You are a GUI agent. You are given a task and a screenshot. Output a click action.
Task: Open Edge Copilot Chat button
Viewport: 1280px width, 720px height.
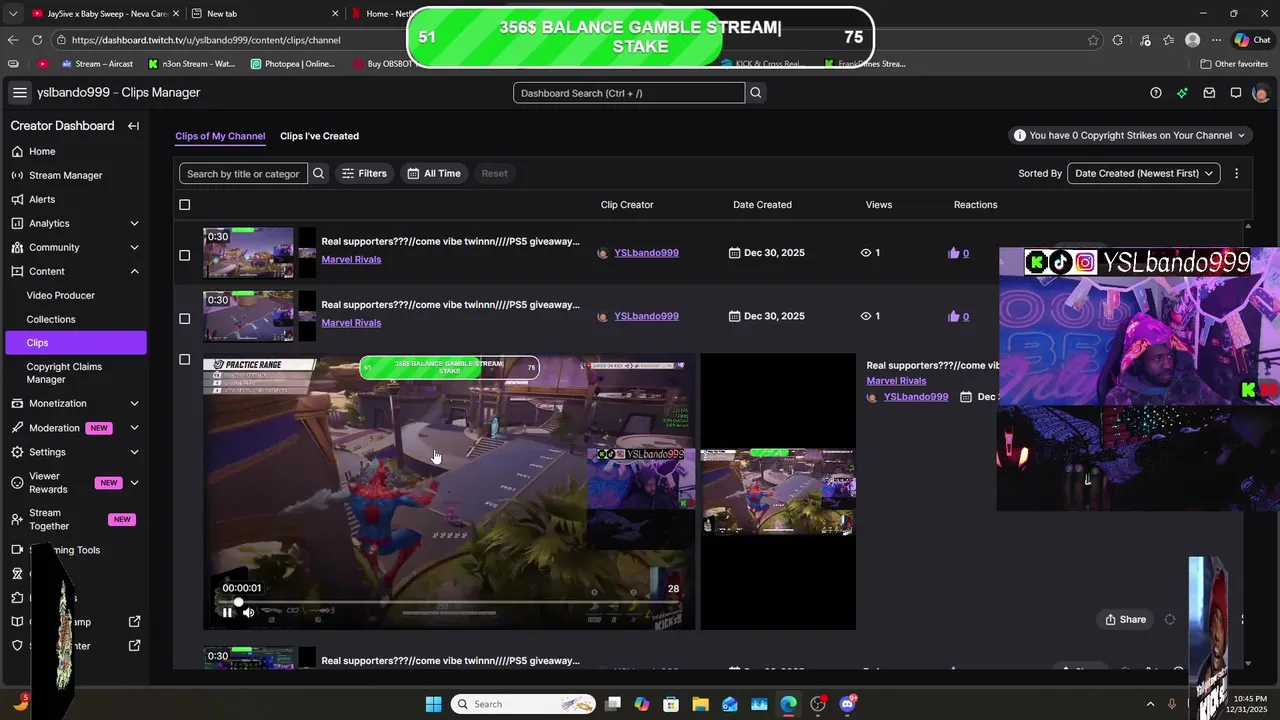tap(1252, 40)
